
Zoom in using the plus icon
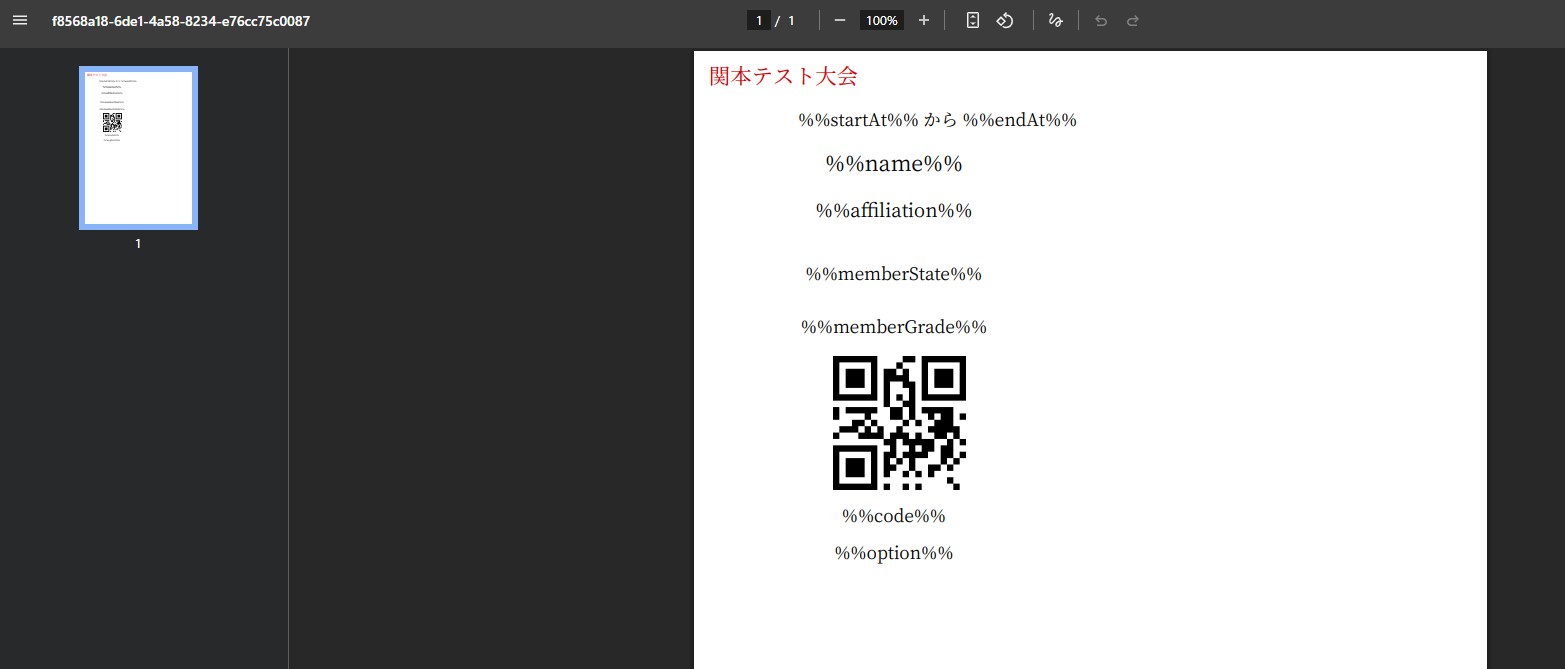pos(923,21)
